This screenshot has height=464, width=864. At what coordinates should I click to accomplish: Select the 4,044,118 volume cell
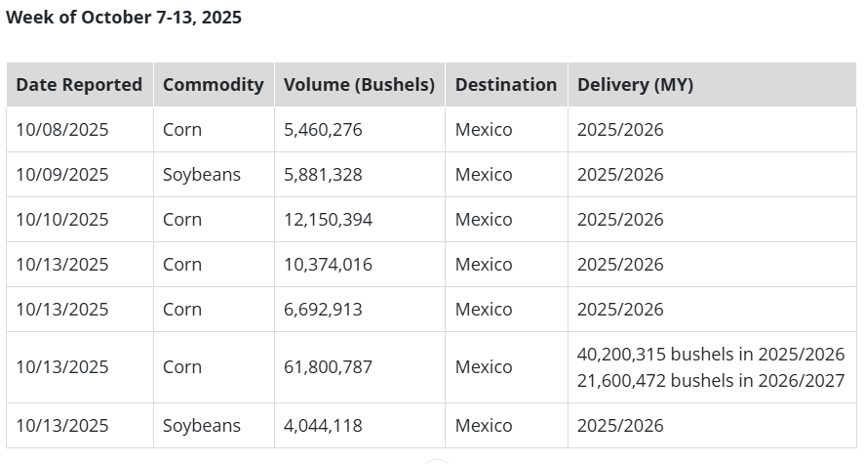[x=323, y=425]
